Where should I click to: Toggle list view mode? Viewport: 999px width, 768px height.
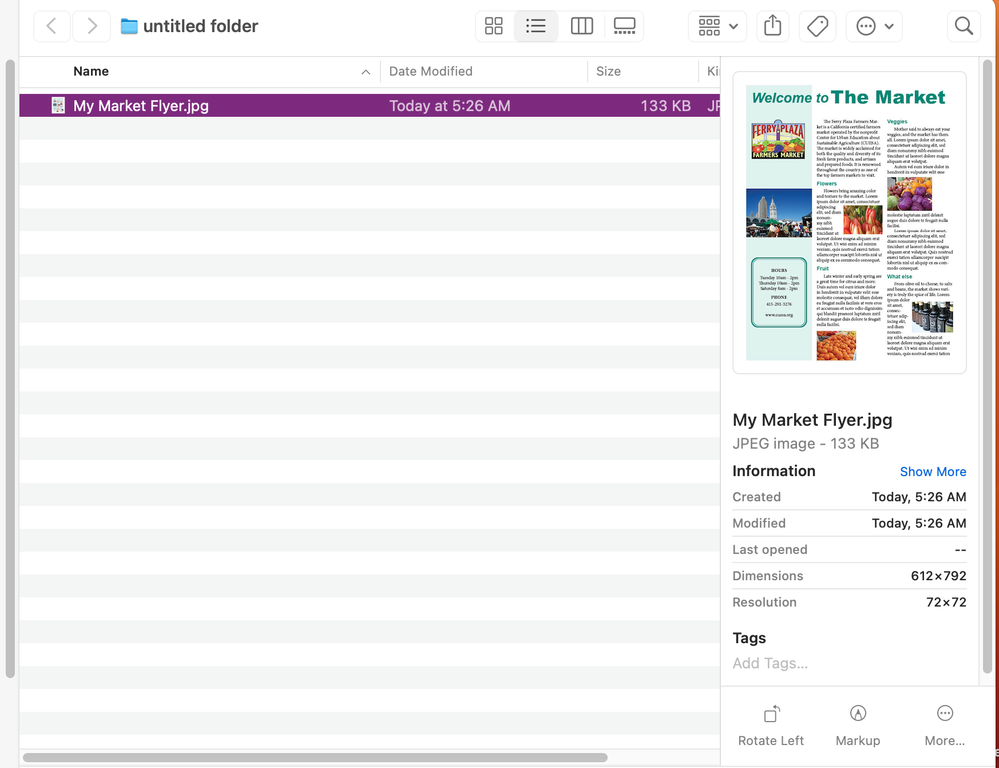point(537,26)
